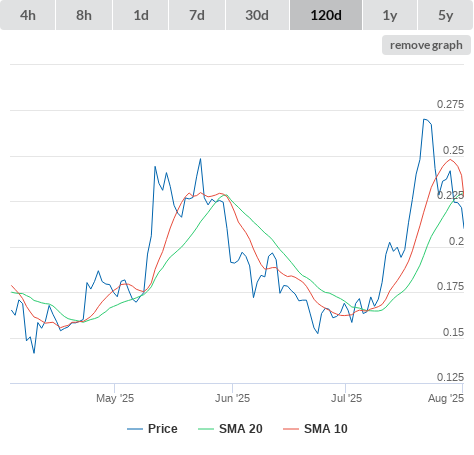Click the Jul '25 axis label
Image resolution: width=474 pixels, height=455 pixels.
click(x=346, y=398)
